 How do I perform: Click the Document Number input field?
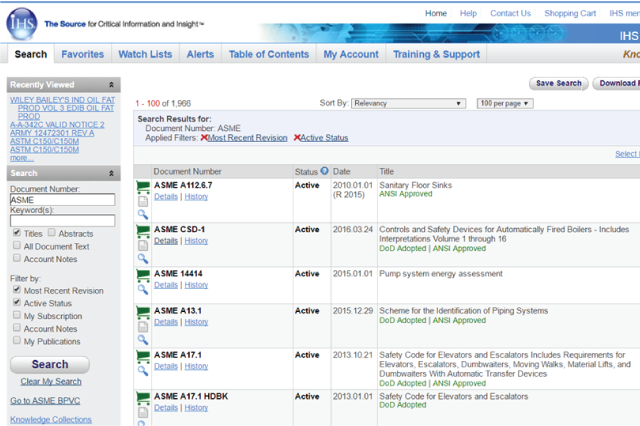(62, 200)
